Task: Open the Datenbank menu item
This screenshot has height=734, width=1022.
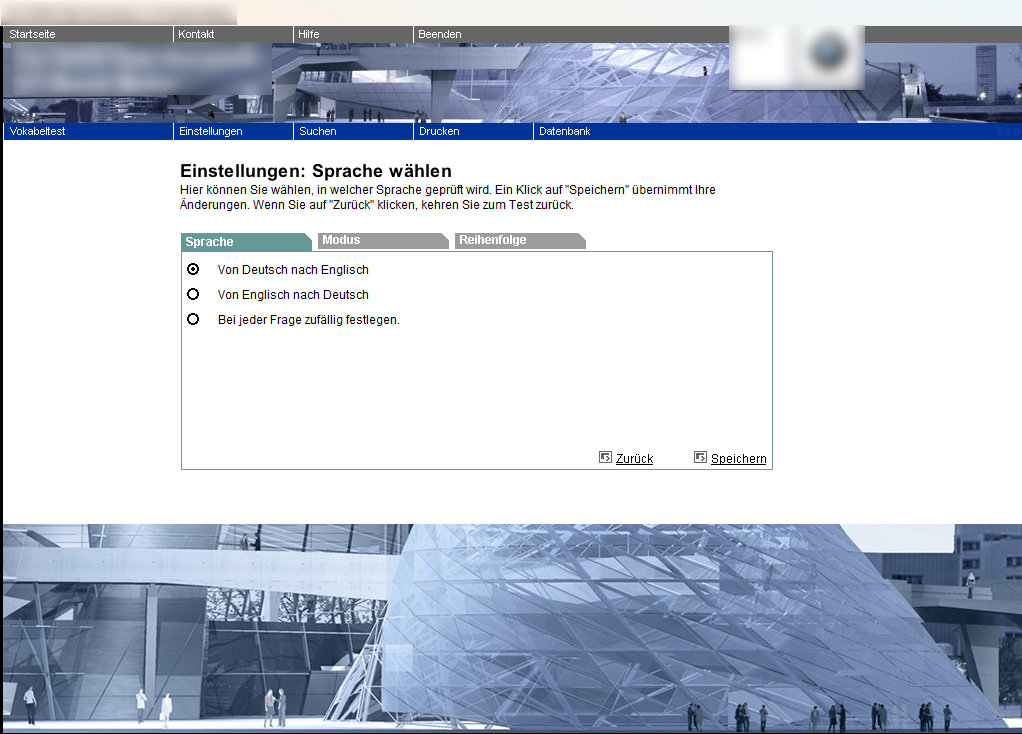Action: click(564, 131)
